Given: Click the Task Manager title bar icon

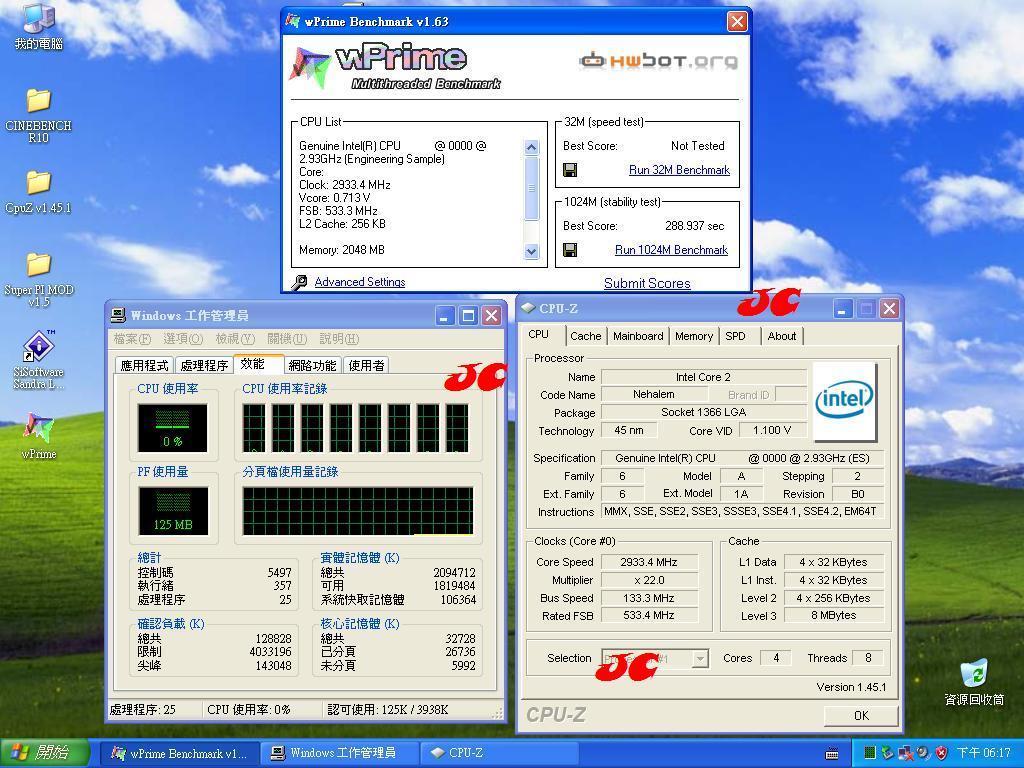Looking at the screenshot, I should 118,315.
